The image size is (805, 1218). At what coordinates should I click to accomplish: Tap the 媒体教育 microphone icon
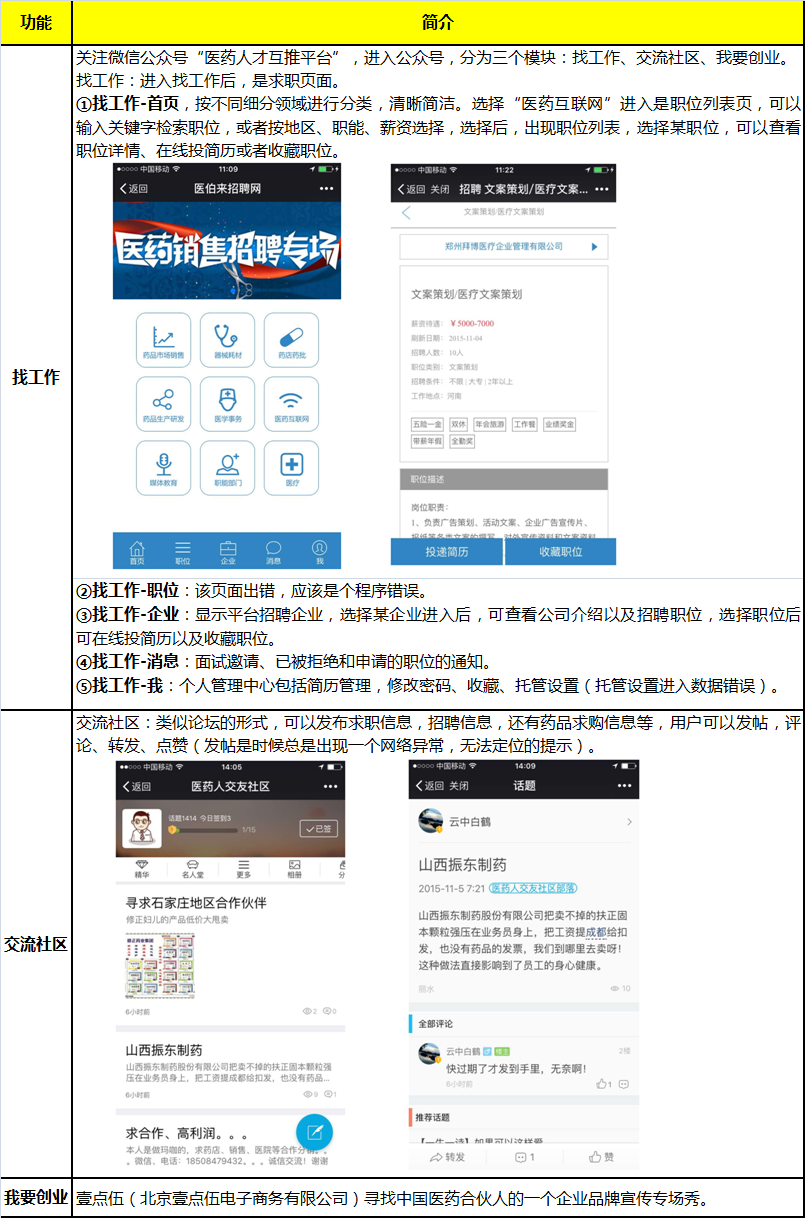click(x=163, y=467)
